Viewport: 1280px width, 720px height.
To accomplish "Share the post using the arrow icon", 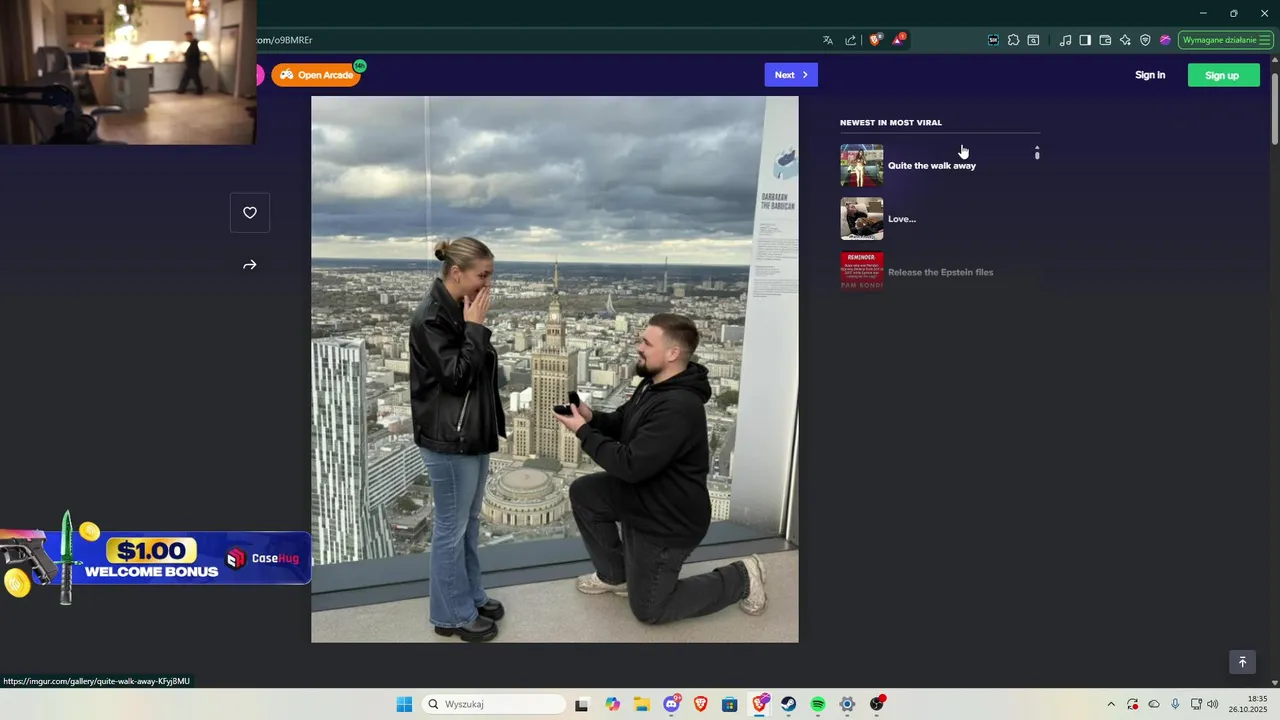I will pyautogui.click(x=250, y=265).
